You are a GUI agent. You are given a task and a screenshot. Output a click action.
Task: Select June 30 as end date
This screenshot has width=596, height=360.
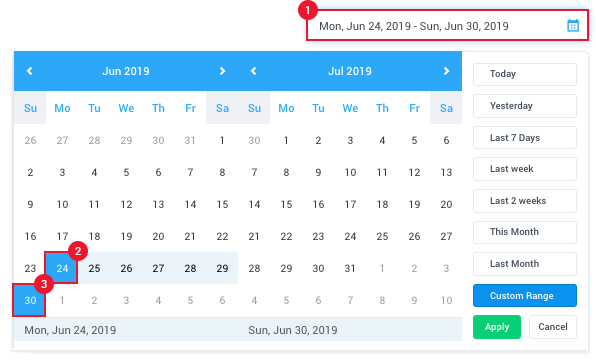pos(30,300)
